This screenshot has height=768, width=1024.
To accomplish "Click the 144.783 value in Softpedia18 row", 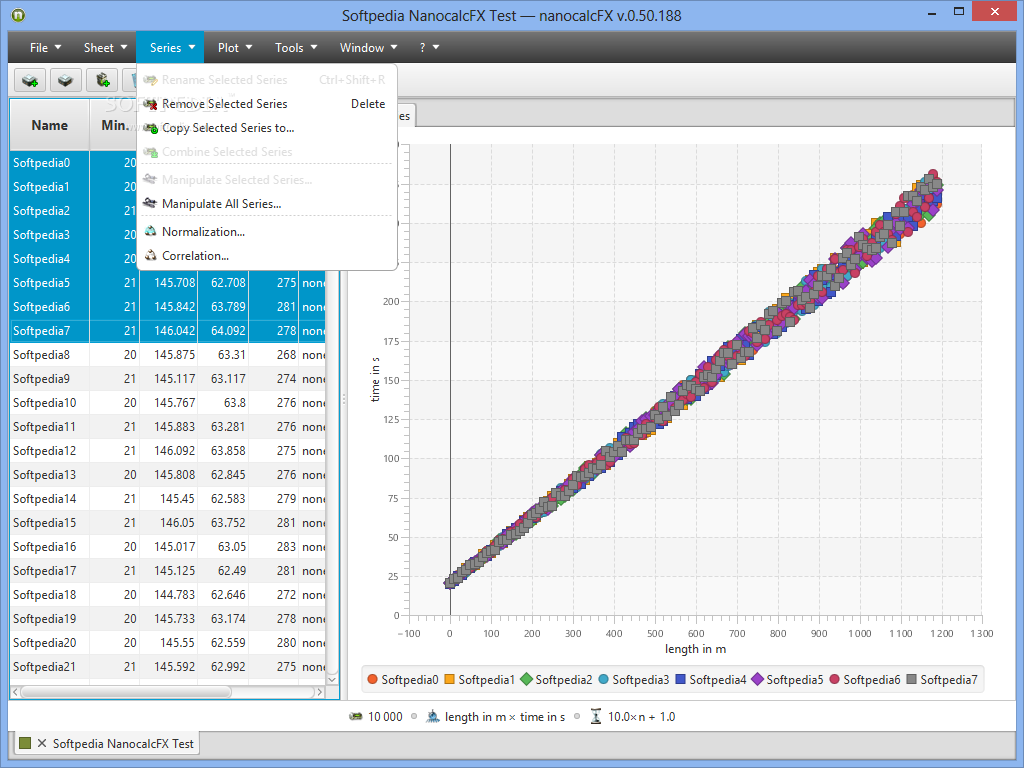I will 174,595.
